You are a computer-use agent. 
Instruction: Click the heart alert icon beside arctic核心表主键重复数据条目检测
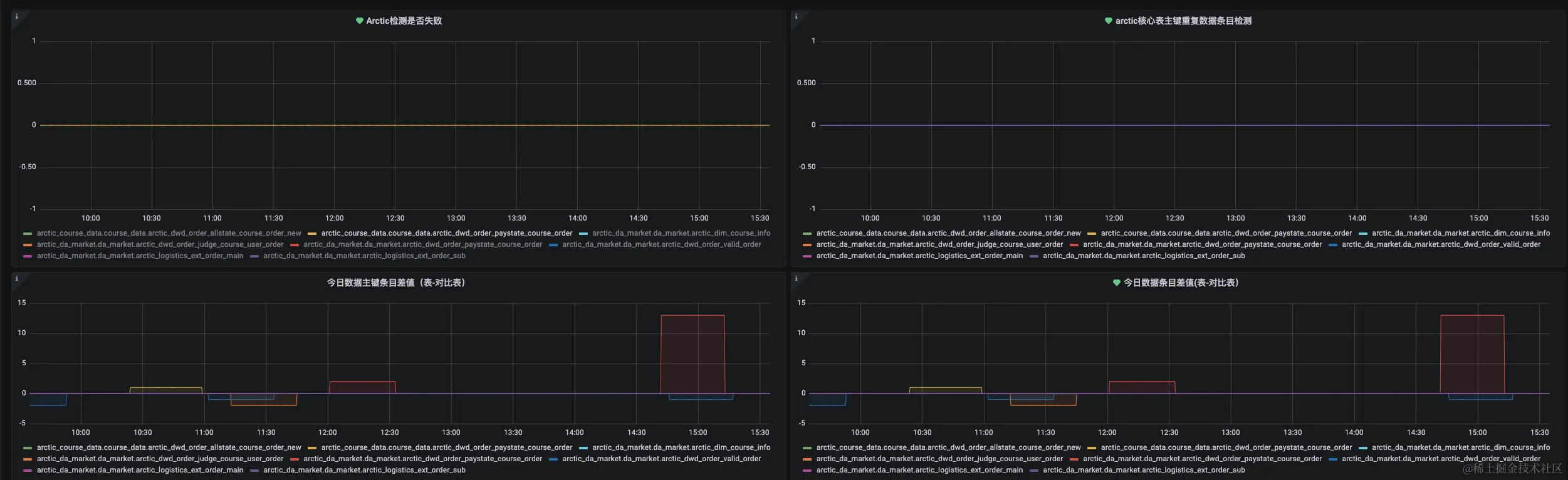pos(1109,21)
